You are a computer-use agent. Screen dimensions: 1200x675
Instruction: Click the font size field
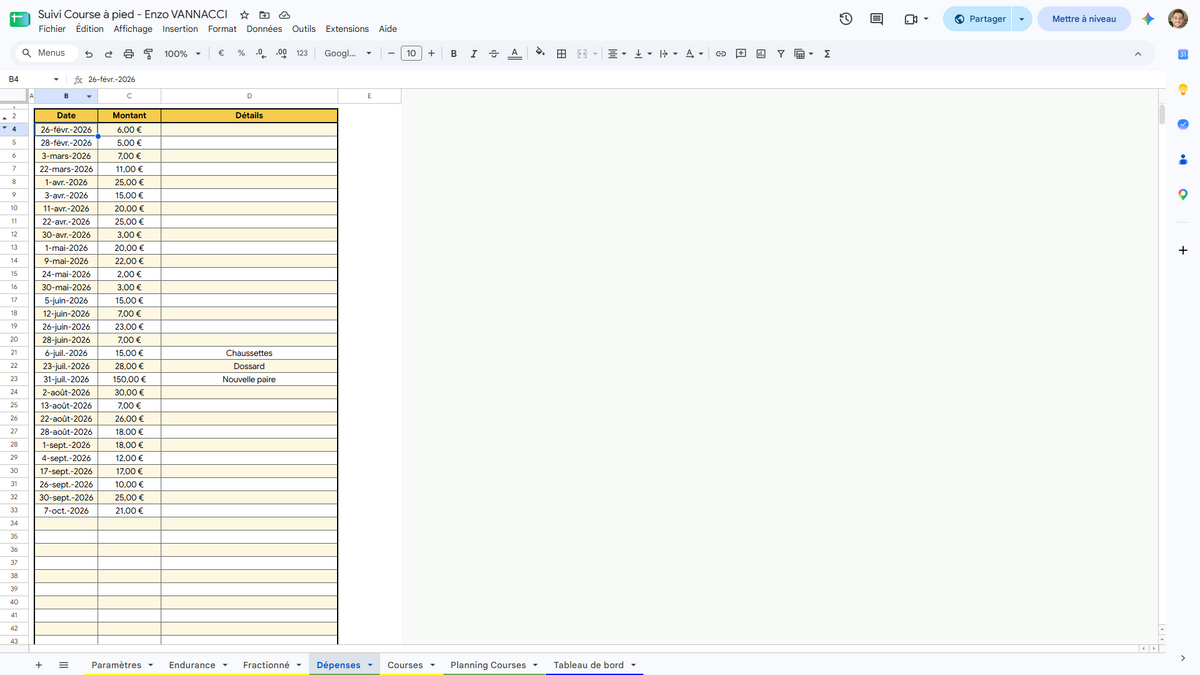[x=411, y=54]
